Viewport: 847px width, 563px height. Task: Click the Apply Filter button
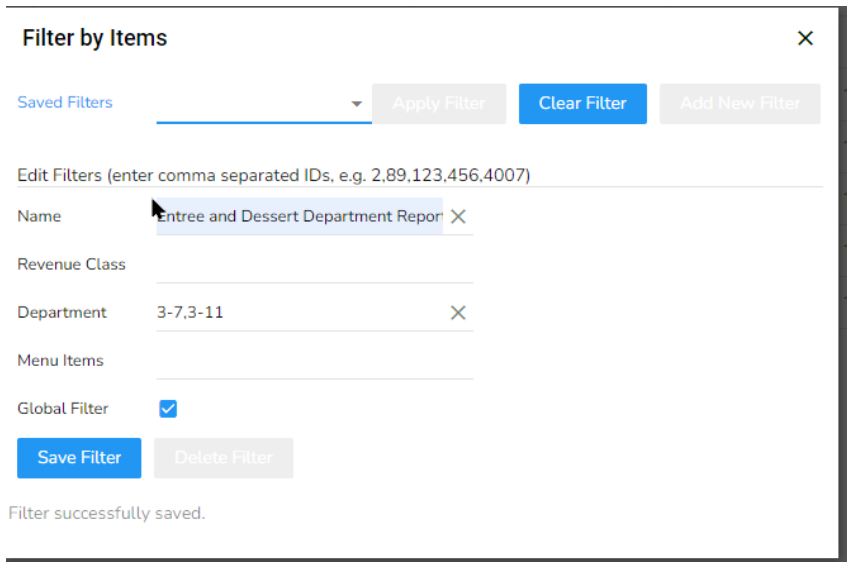tap(439, 104)
